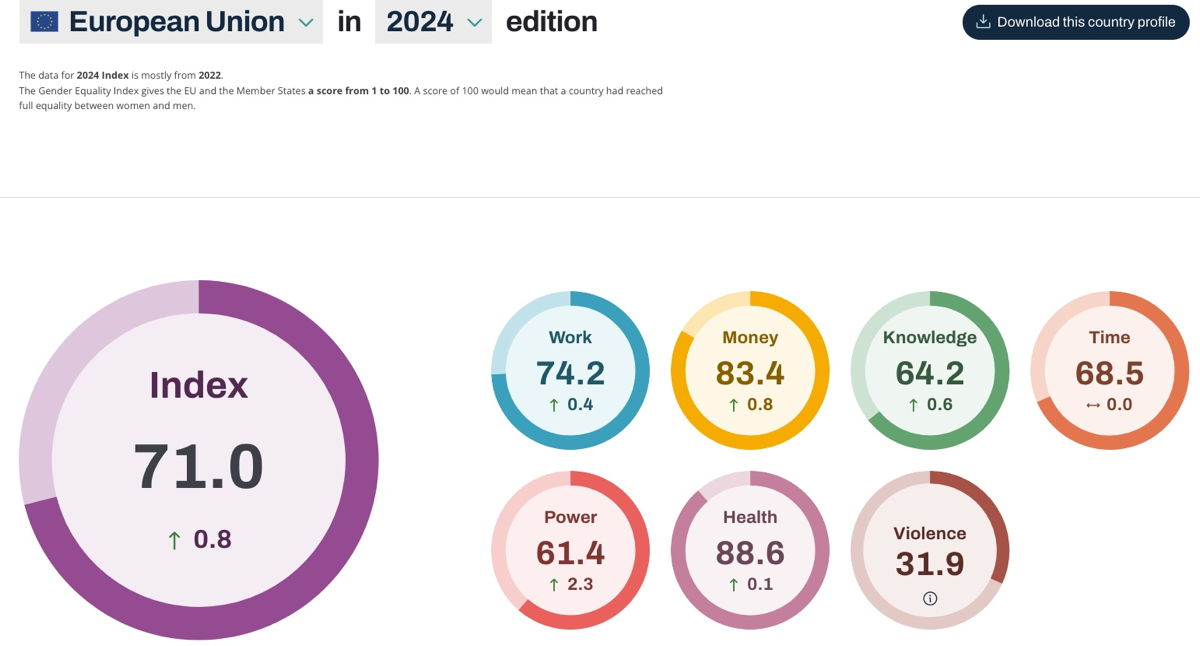1200x646 pixels.
Task: Click the Index change value 0.8
Action: 212,540
